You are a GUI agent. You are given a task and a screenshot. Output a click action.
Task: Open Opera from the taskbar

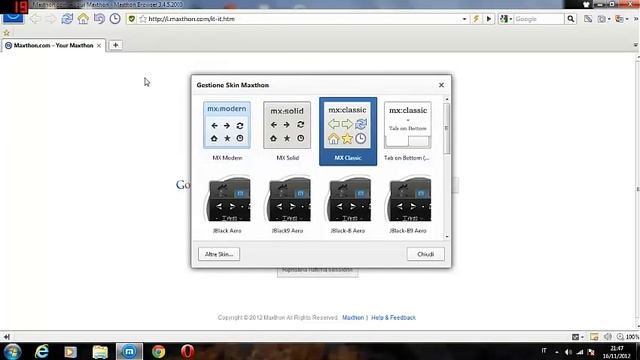(x=187, y=351)
